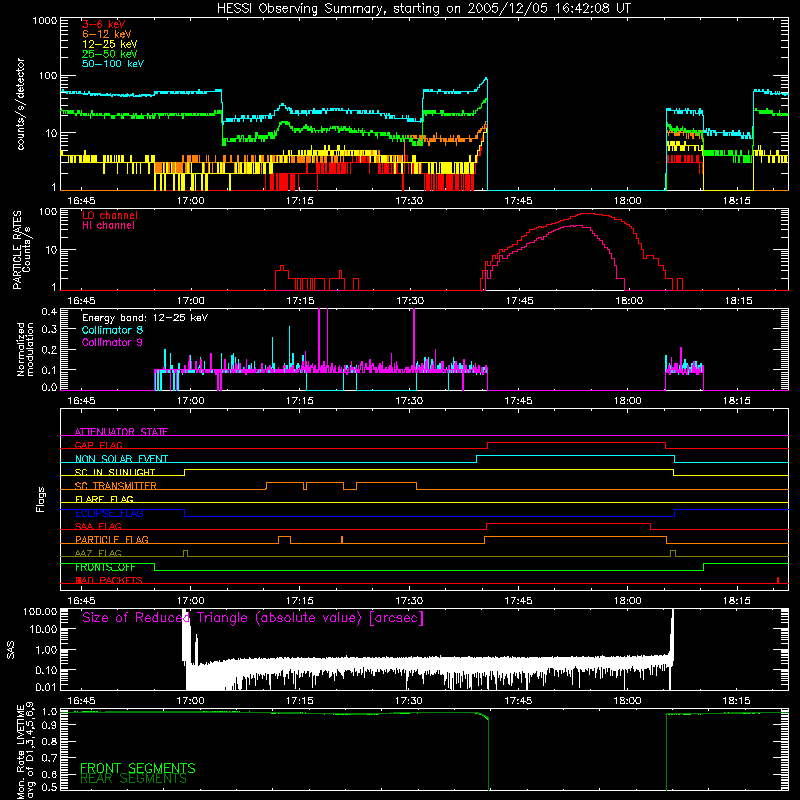Select the 12-25 keV legend label

coord(110,44)
